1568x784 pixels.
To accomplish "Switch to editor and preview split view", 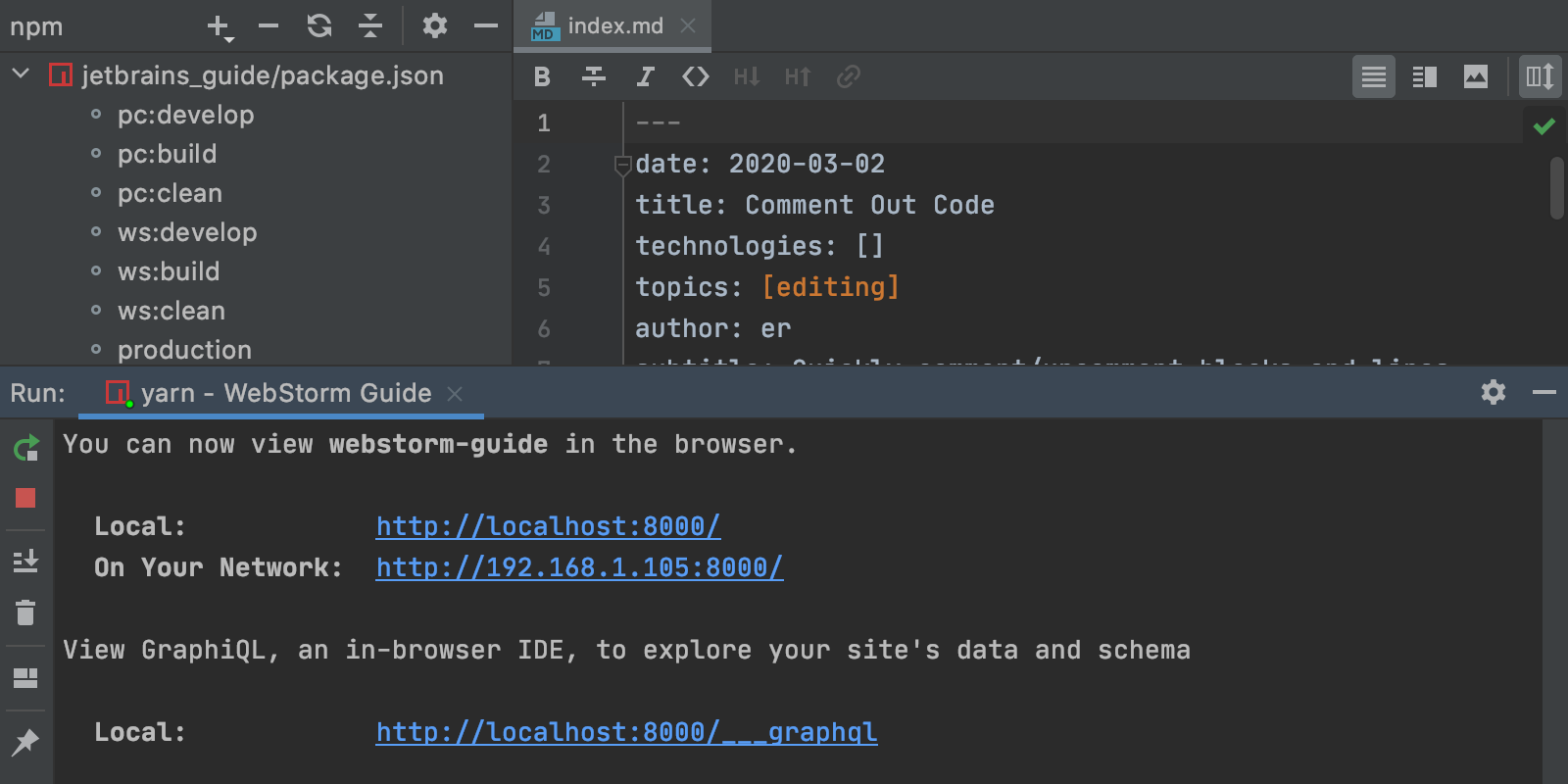I will (x=1424, y=76).
